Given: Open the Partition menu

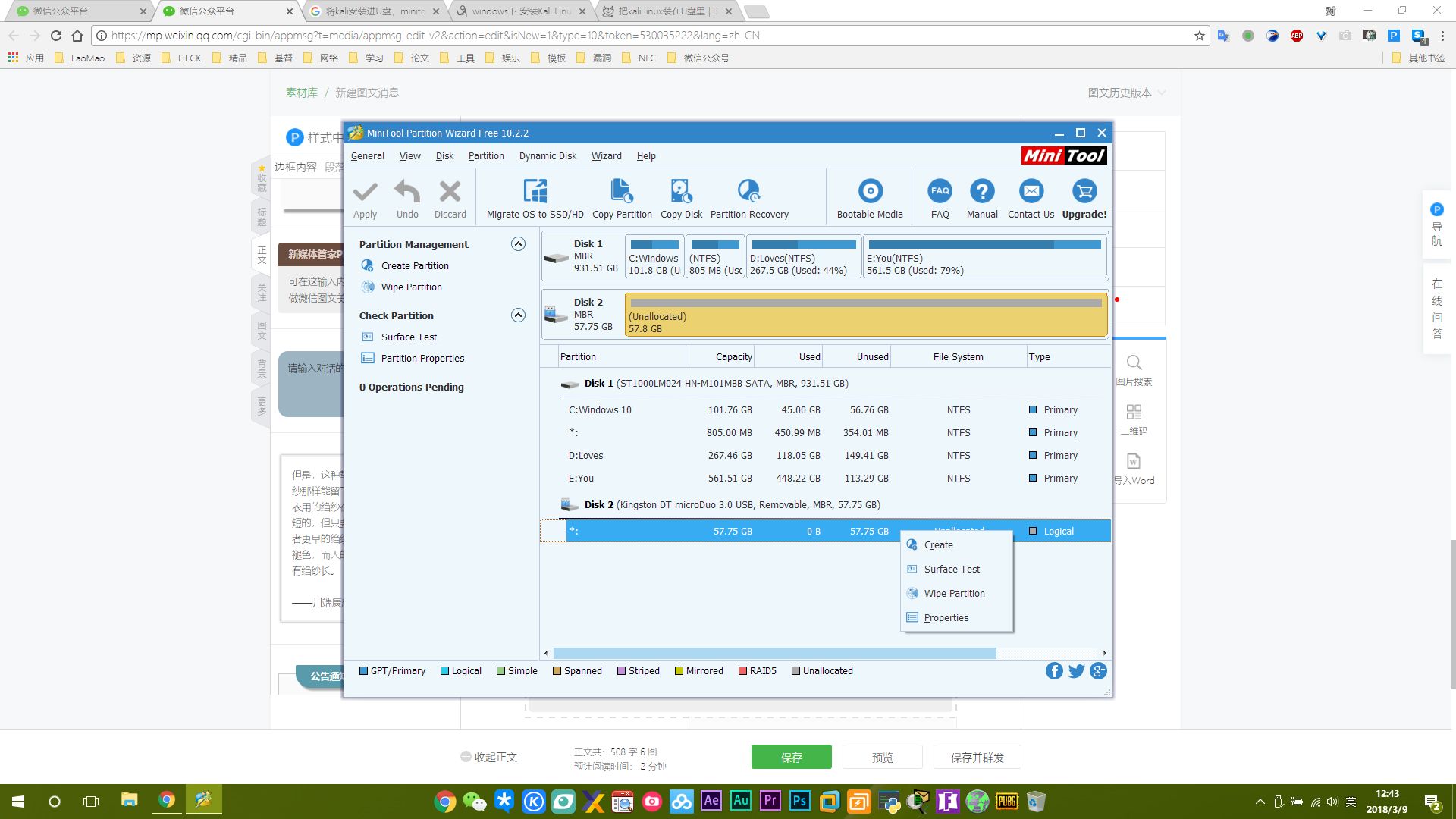Looking at the screenshot, I should tap(486, 155).
